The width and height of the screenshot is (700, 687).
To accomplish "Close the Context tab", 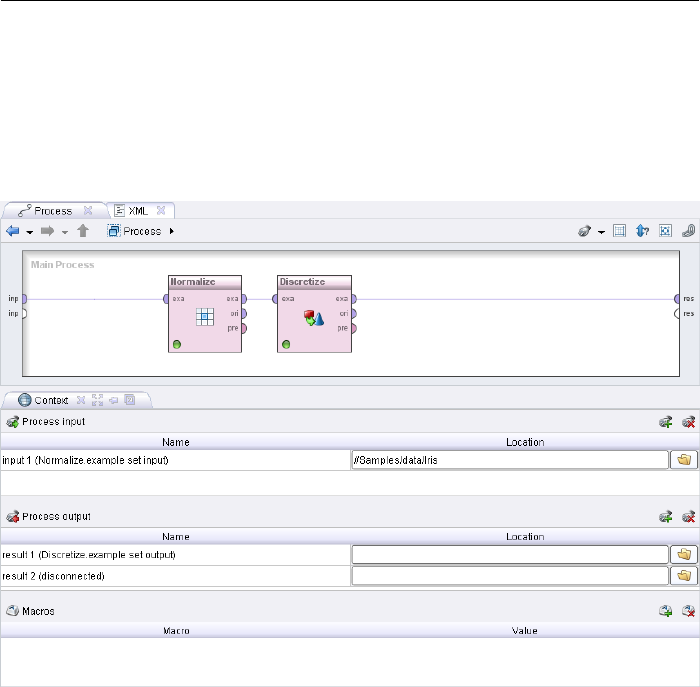I will [x=81, y=400].
